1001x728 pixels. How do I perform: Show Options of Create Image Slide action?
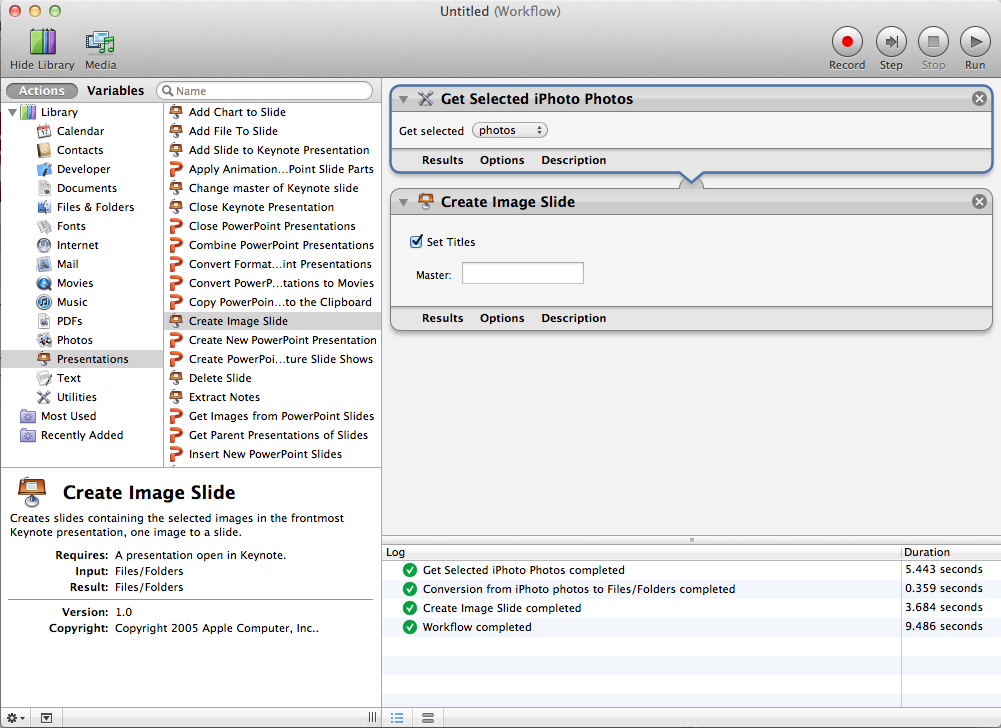[502, 318]
